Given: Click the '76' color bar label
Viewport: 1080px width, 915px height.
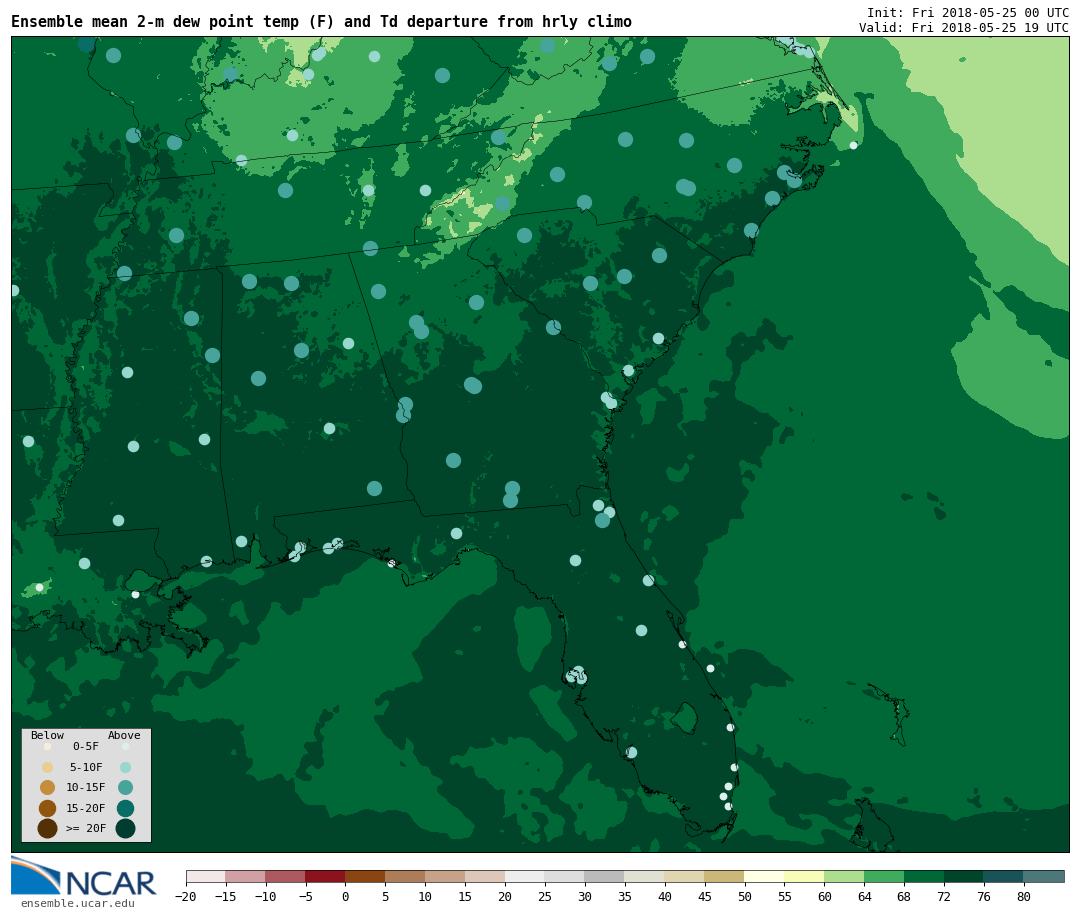Looking at the screenshot, I should (x=984, y=896).
